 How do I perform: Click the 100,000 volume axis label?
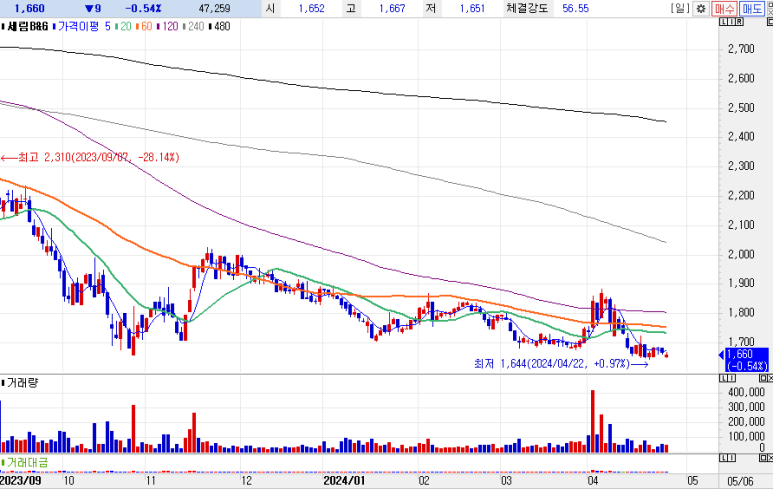point(746,436)
